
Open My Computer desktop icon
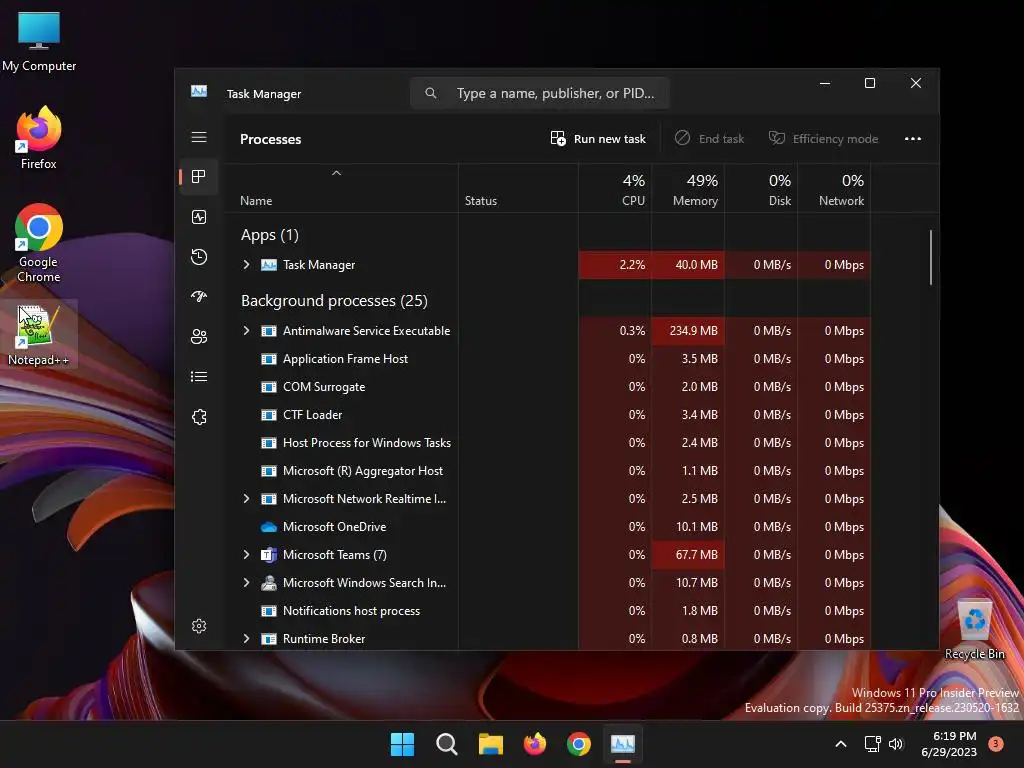[x=39, y=41]
